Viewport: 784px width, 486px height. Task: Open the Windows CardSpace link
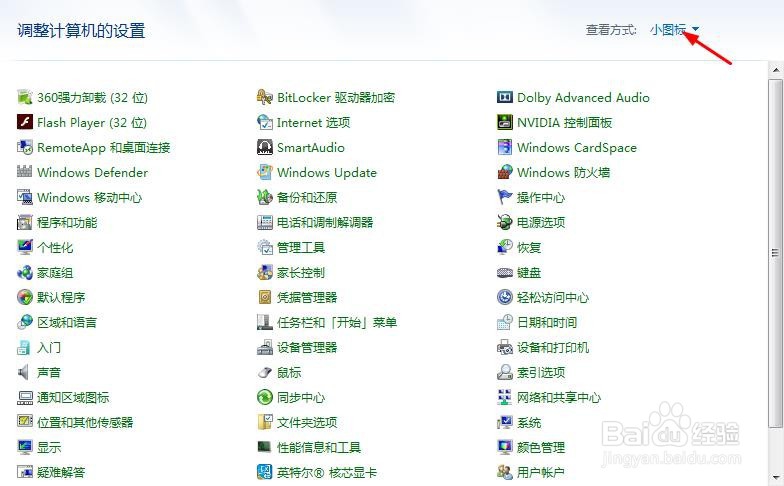tap(576, 148)
